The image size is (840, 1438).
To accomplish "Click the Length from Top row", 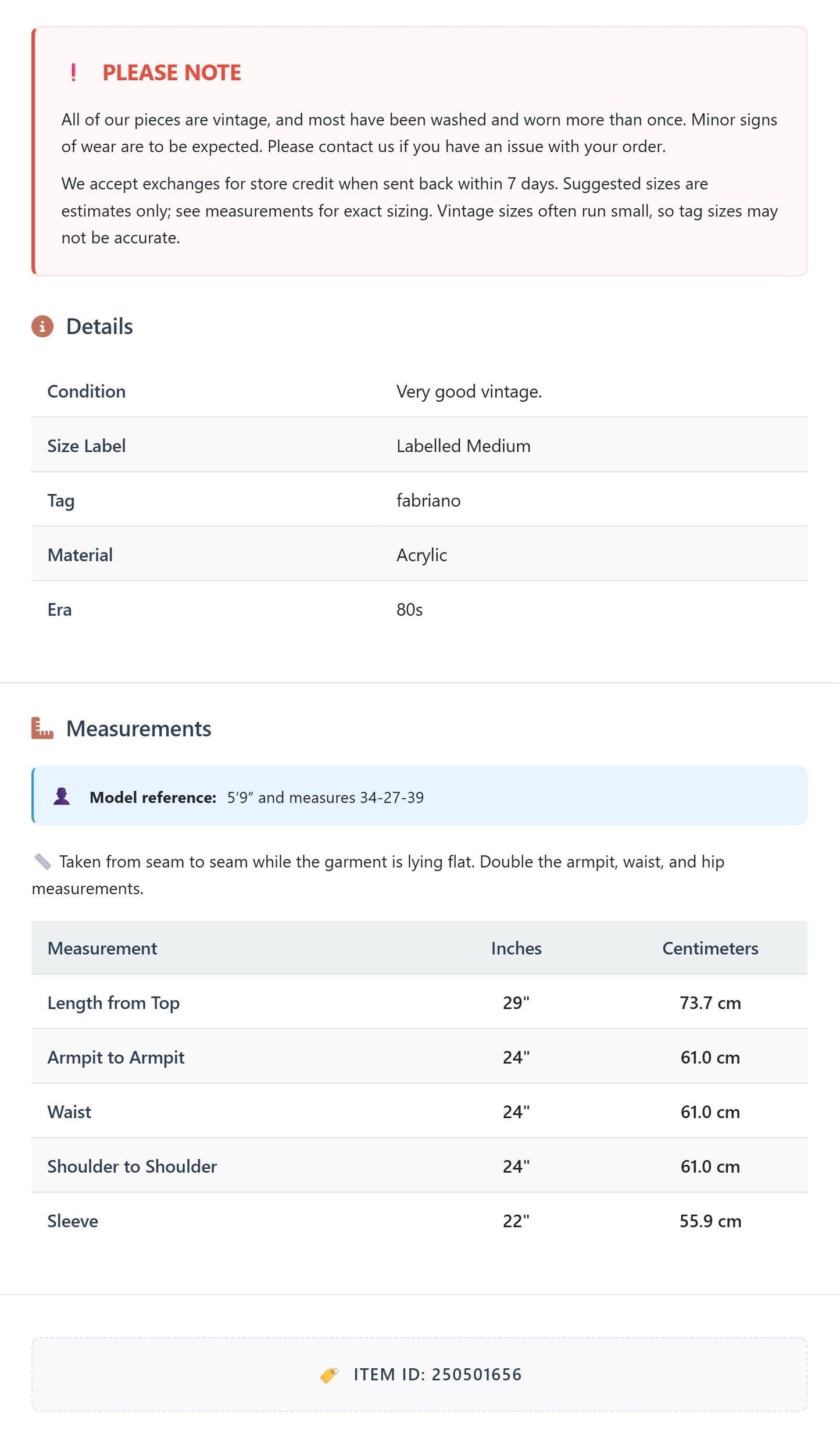I will (x=419, y=1002).
